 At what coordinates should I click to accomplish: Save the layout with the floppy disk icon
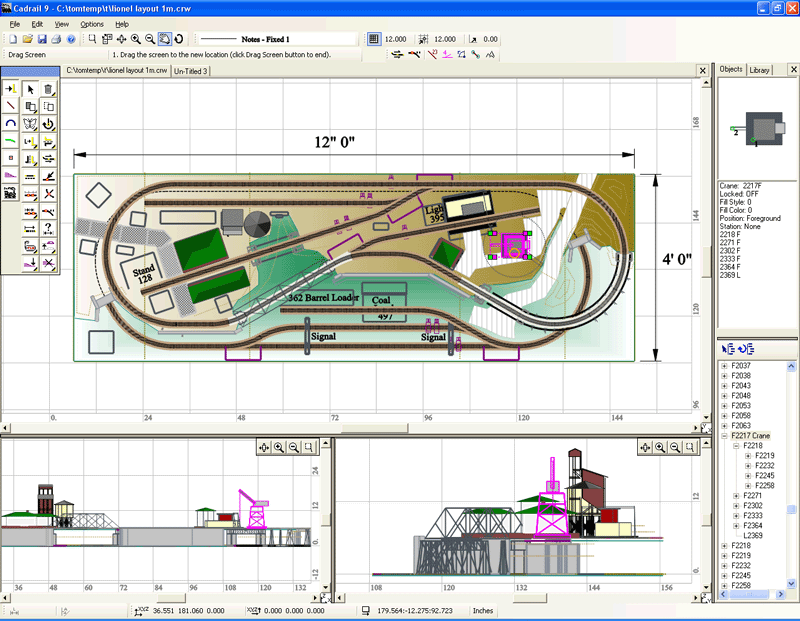[x=42, y=39]
